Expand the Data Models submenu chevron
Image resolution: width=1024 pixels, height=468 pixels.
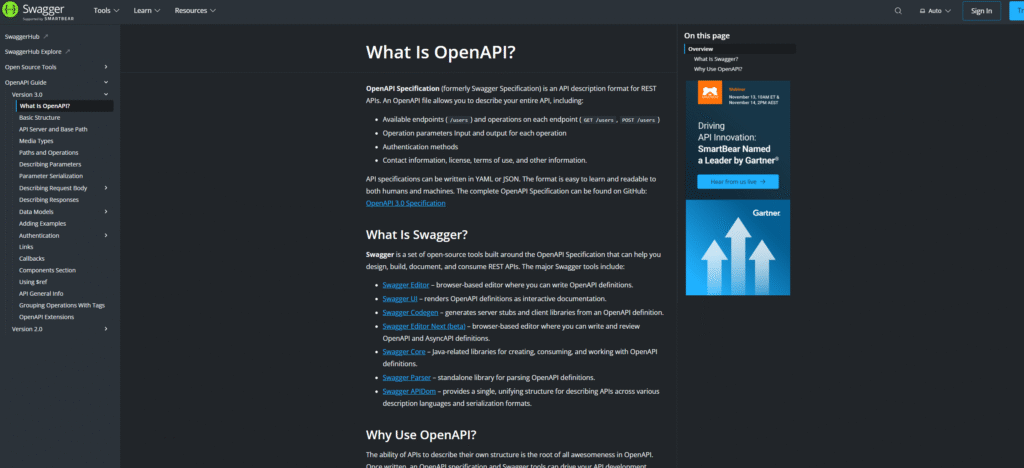click(x=106, y=211)
